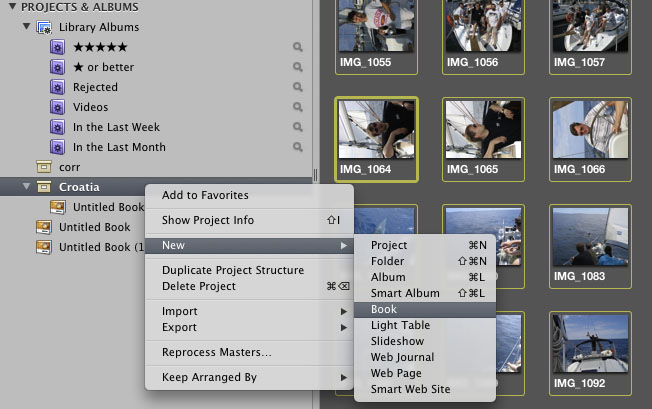Choose Folder in New submenu
Screen dimensions: 652x409
tap(425, 261)
